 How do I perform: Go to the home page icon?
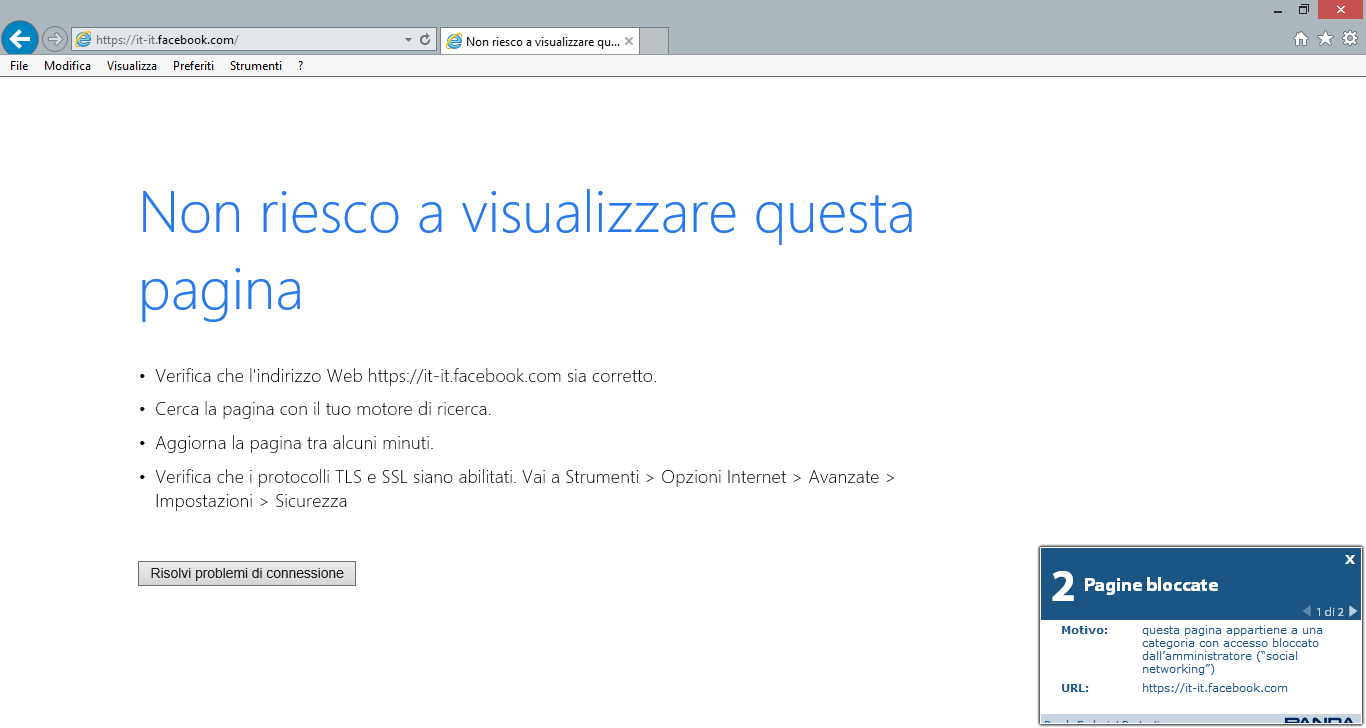tap(1301, 39)
